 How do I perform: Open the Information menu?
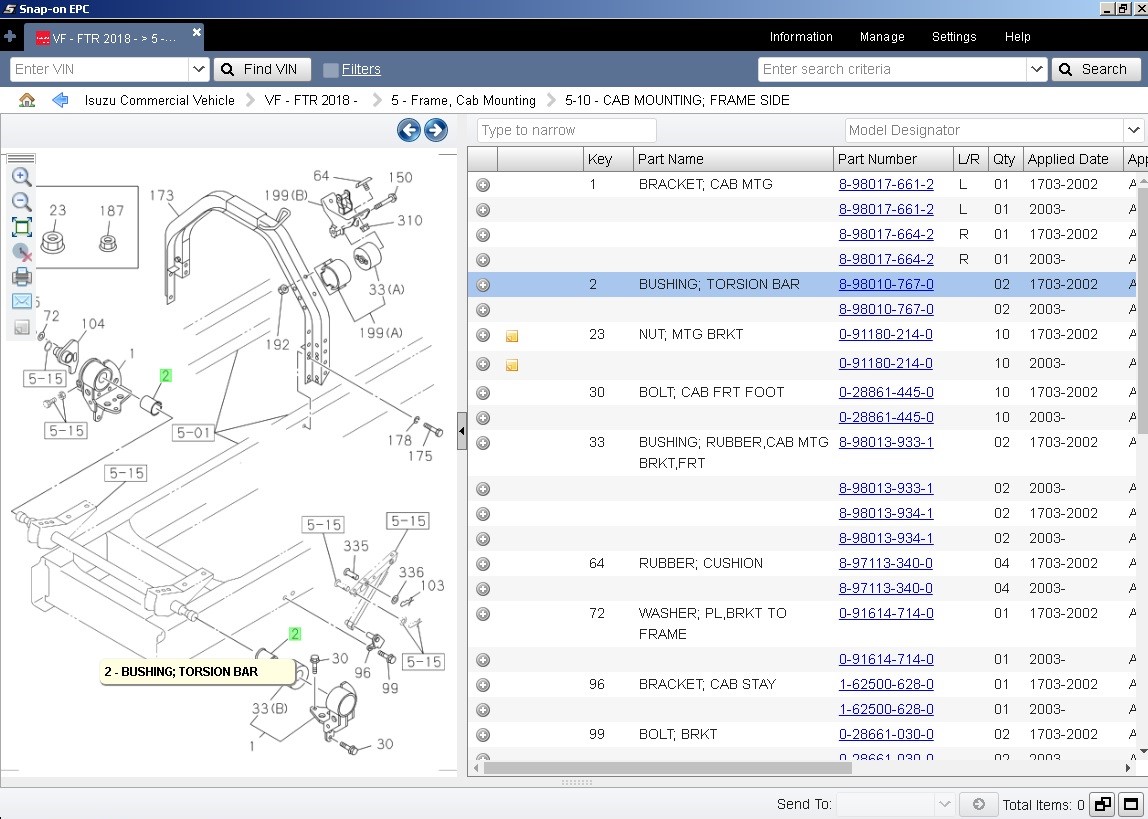(x=800, y=37)
